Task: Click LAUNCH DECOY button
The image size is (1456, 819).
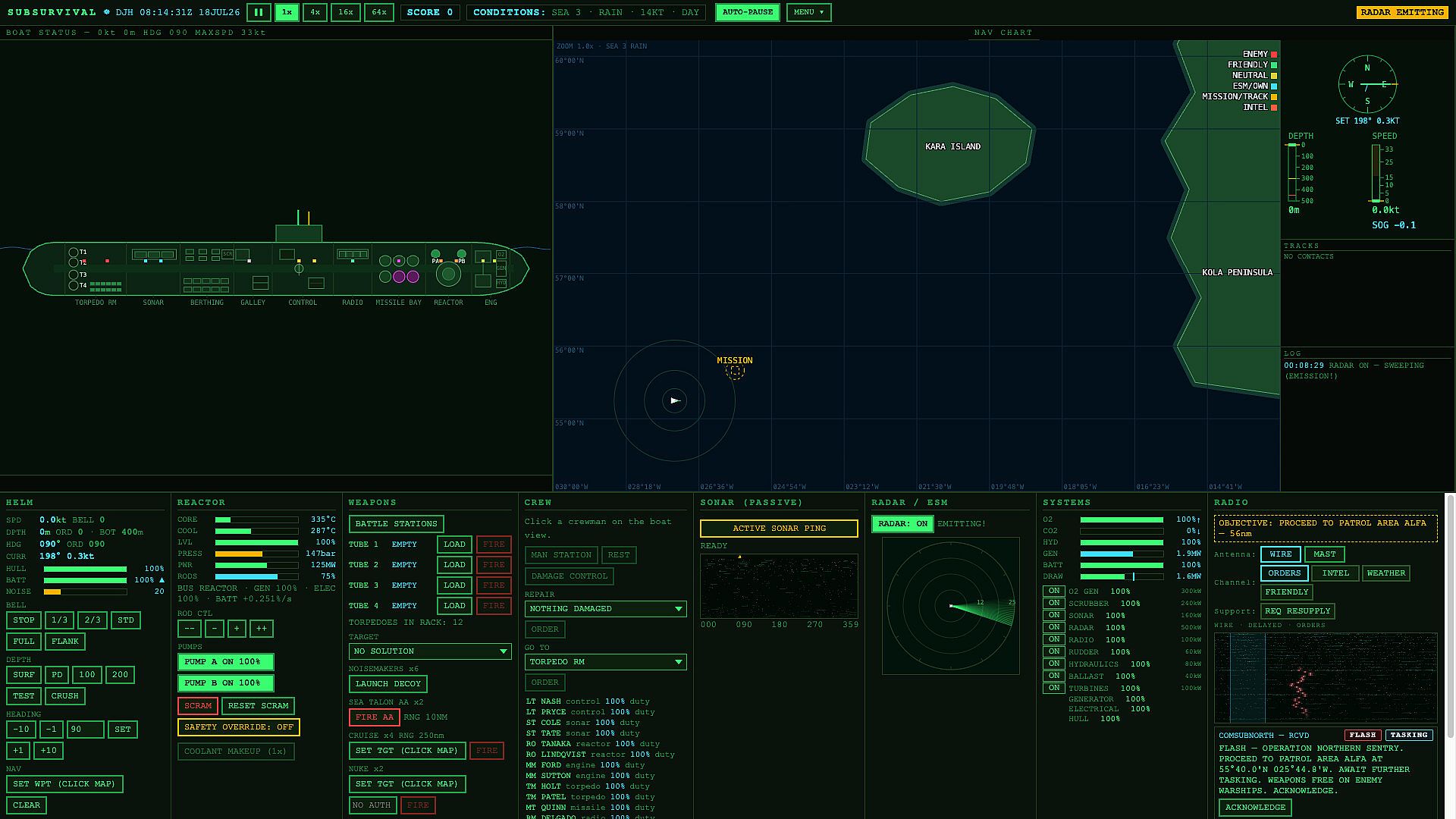Action: coord(388,684)
